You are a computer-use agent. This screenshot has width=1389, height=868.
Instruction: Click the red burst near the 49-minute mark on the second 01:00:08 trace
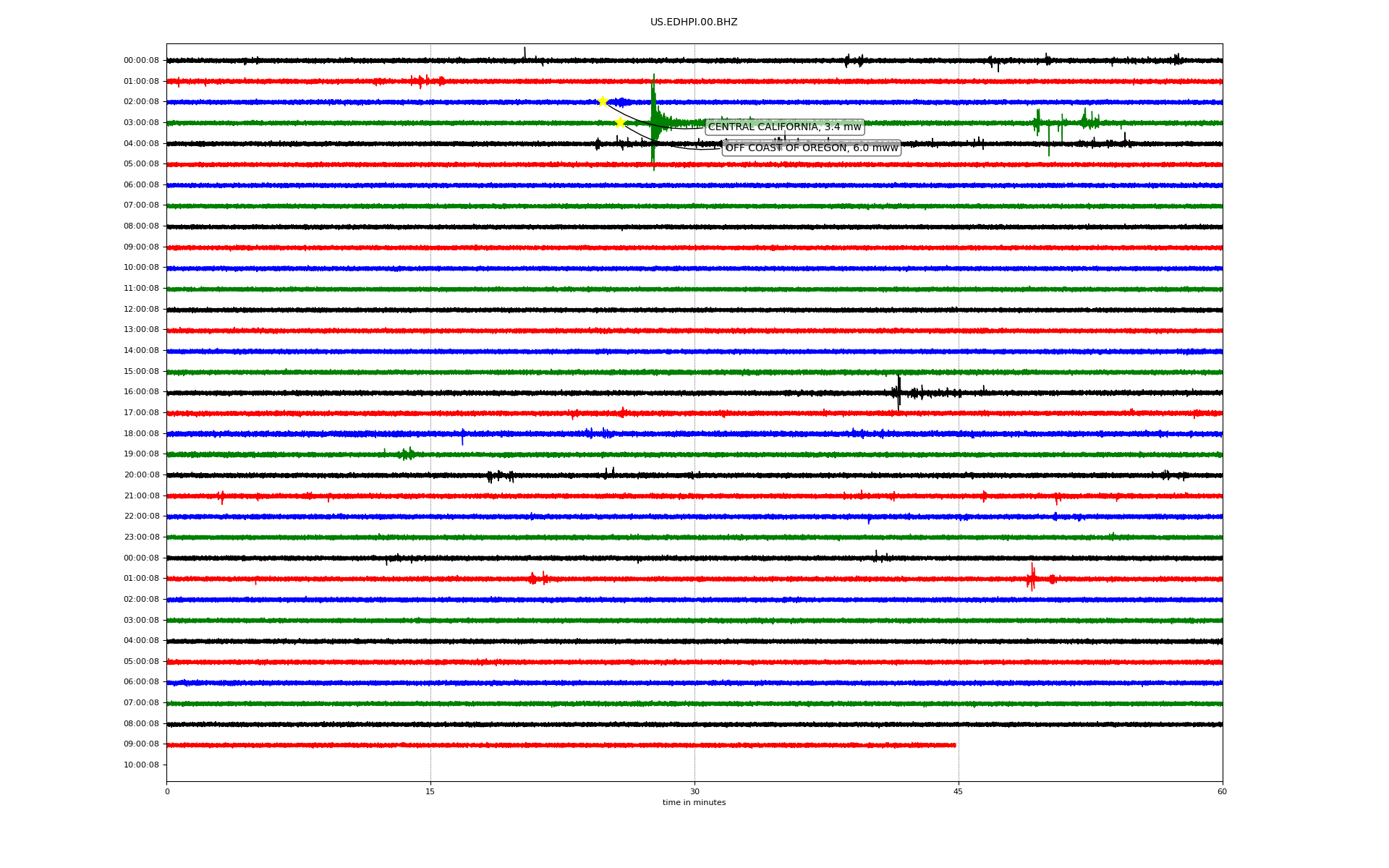(1032, 578)
